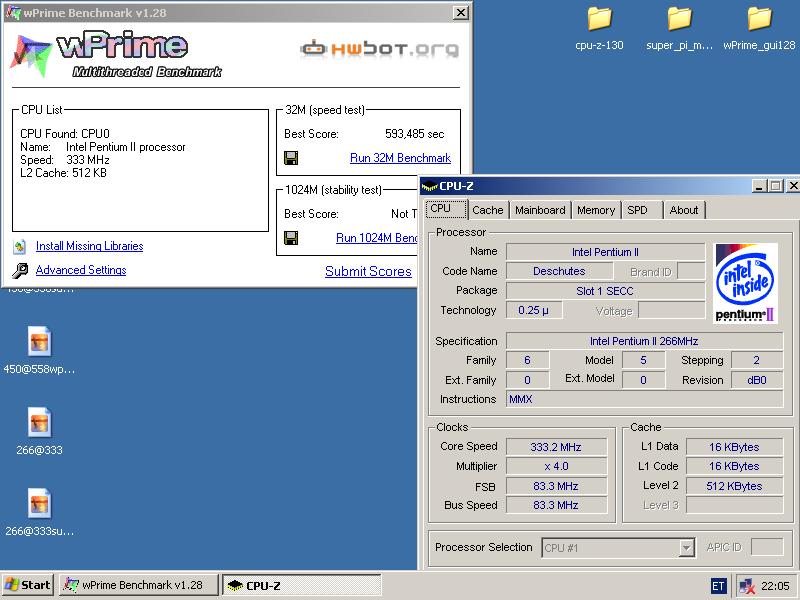The image size is (800, 600).
Task: Click the Package Slot 1 SECC field
Action: click(605, 291)
